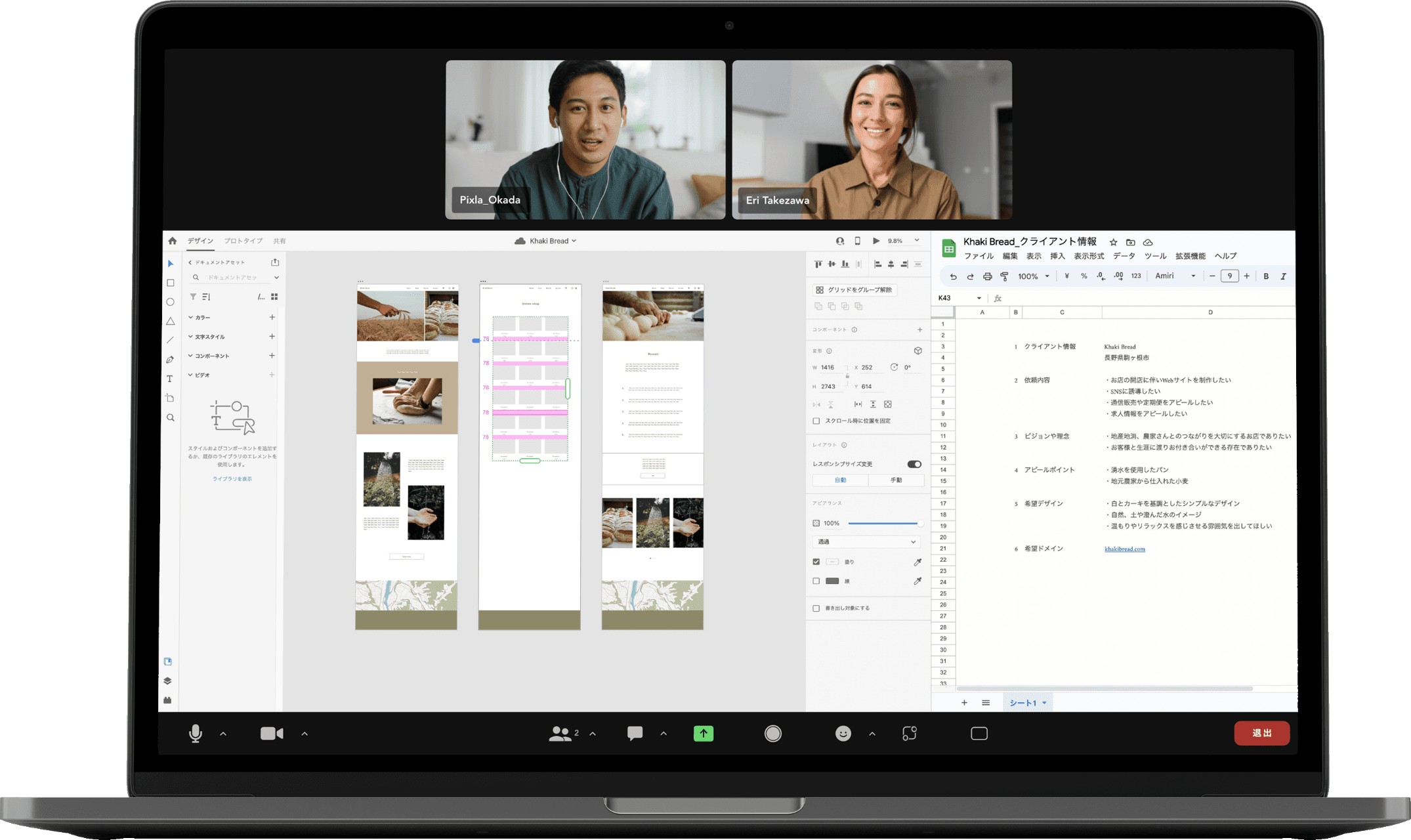Click the filter funnel icon in assets panel
Viewport: 1411px width, 840px height.
tap(193, 297)
